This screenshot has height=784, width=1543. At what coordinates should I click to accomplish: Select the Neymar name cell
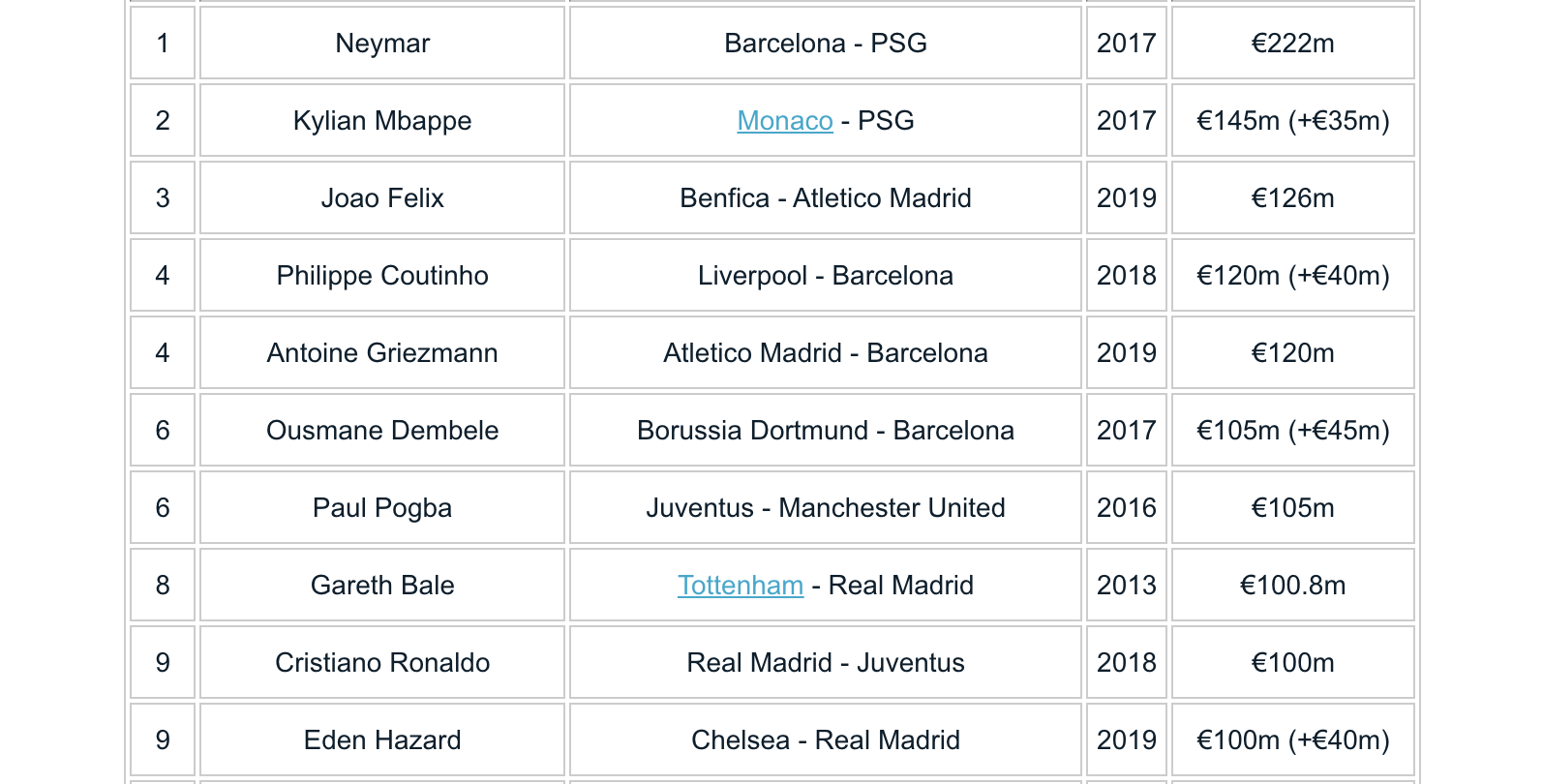coord(382,43)
